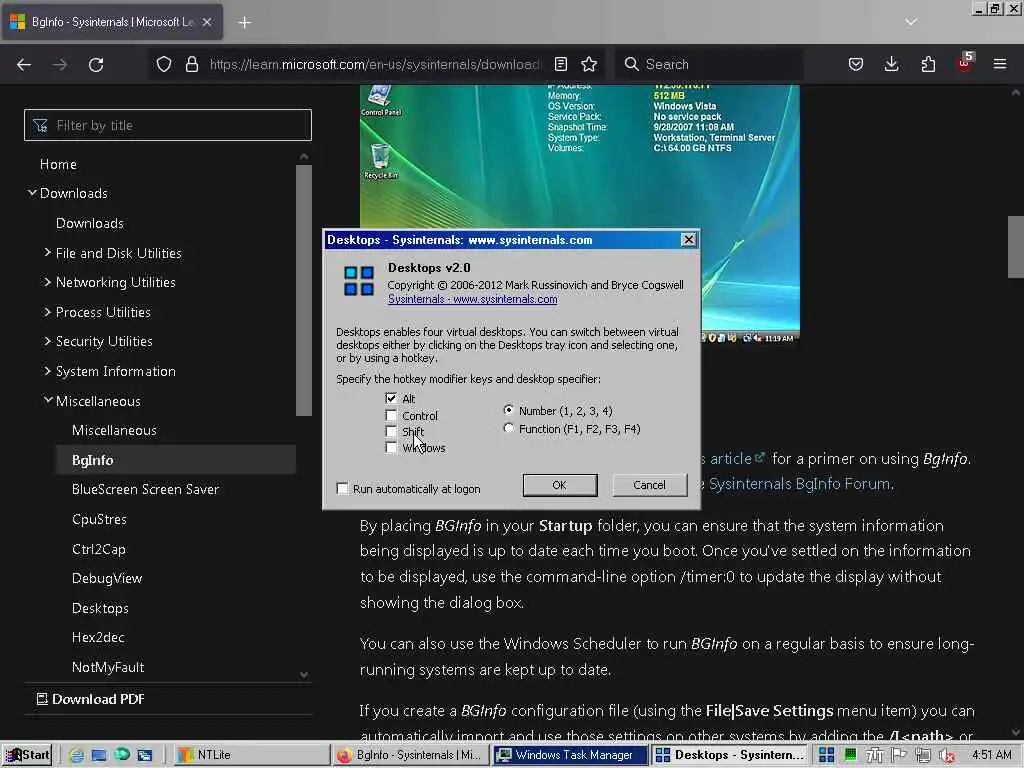Switch to Windows Task Manager taskbar button
Viewport: 1024px width, 768px height.
[569, 754]
